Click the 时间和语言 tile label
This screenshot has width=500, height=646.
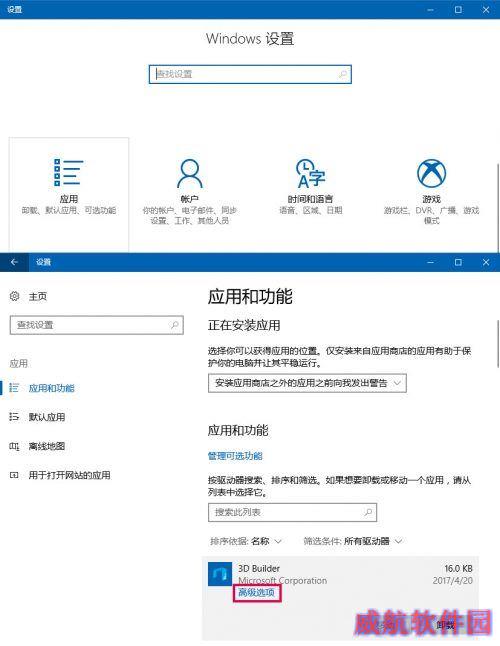[x=310, y=199]
